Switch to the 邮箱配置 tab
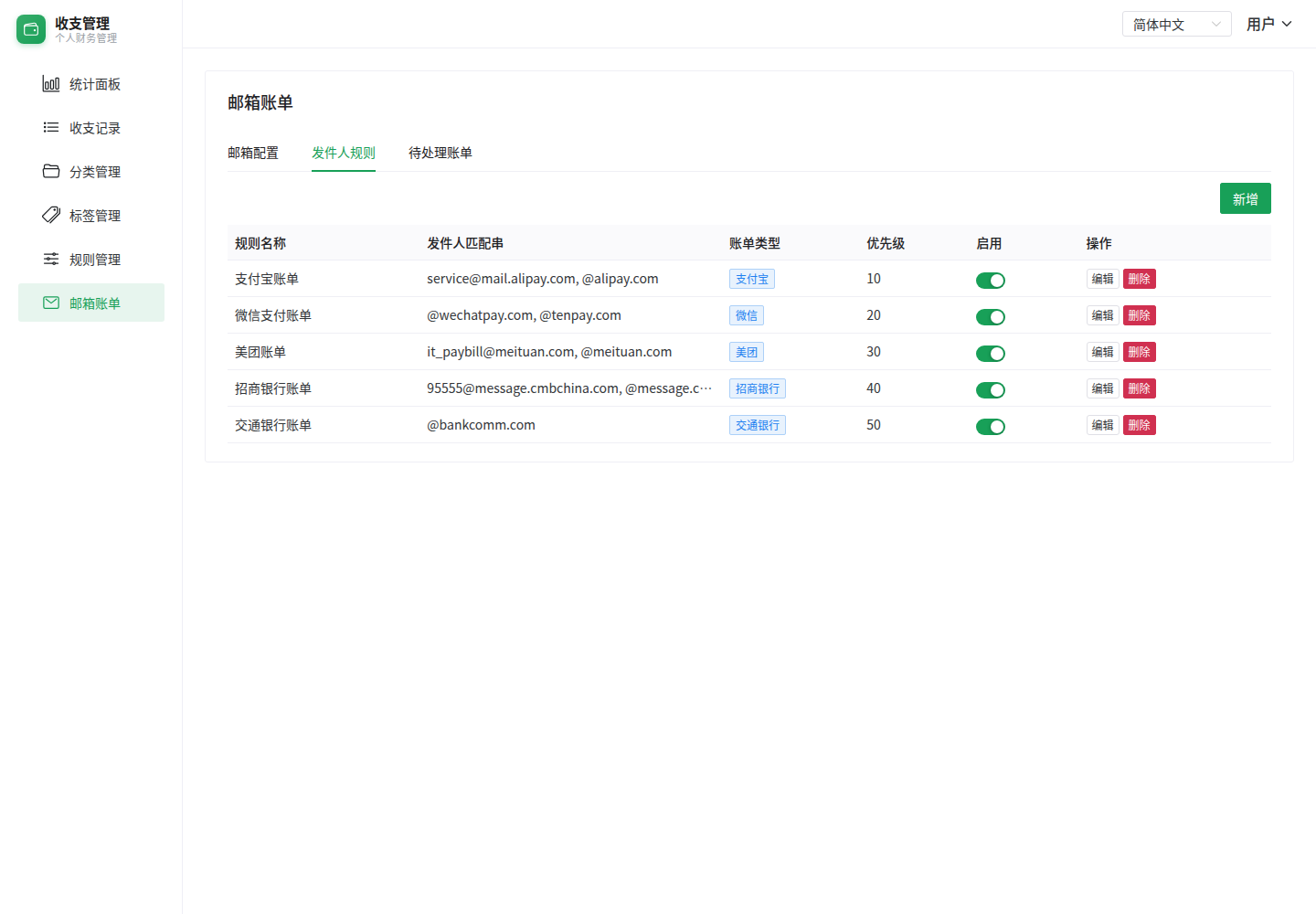Viewport: 1316px width, 914px height. pyautogui.click(x=253, y=153)
